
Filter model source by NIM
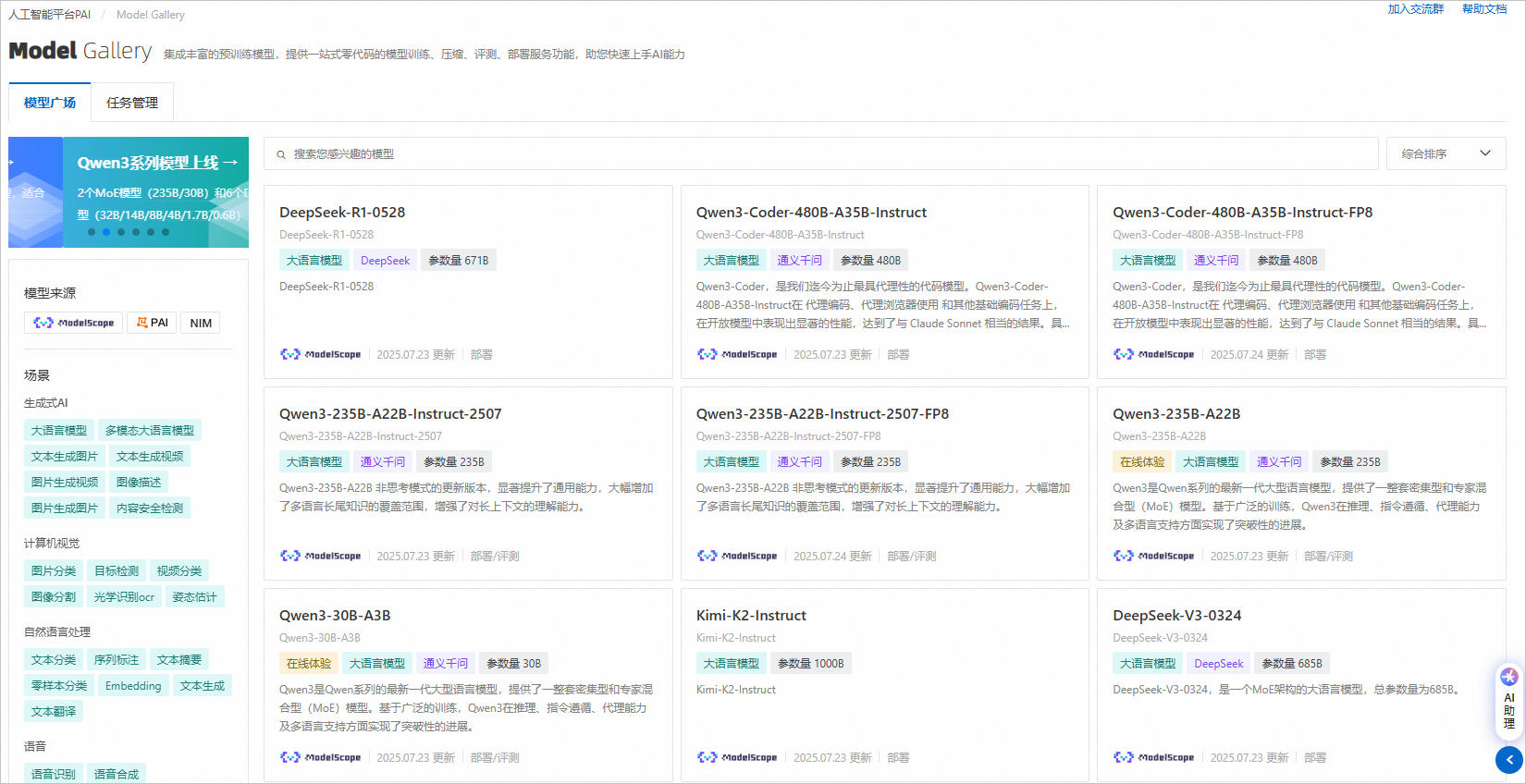pyautogui.click(x=201, y=323)
